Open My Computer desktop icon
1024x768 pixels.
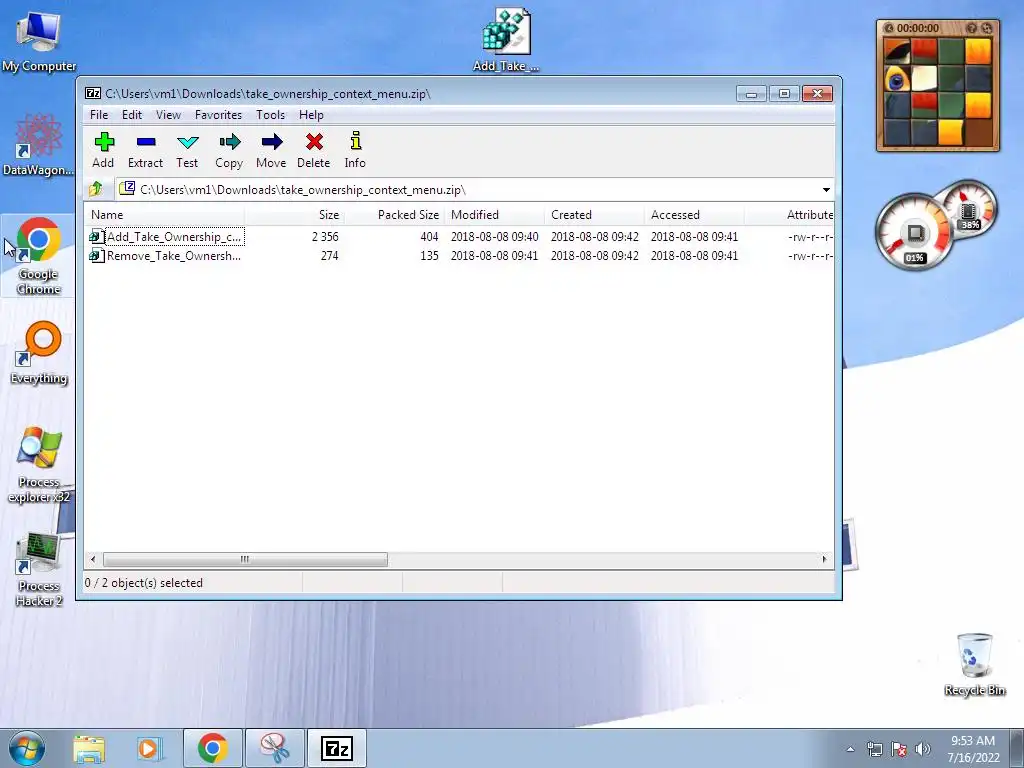coord(39,41)
